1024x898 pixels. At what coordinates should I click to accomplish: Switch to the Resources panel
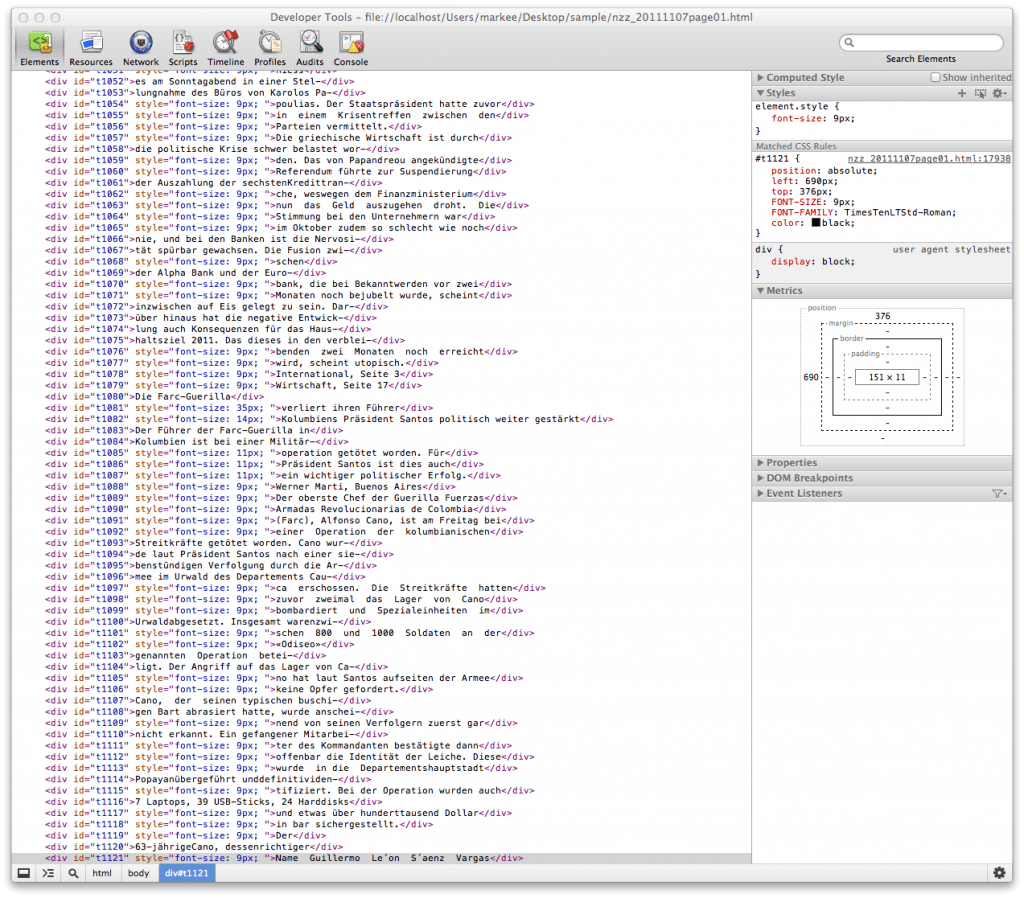91,47
